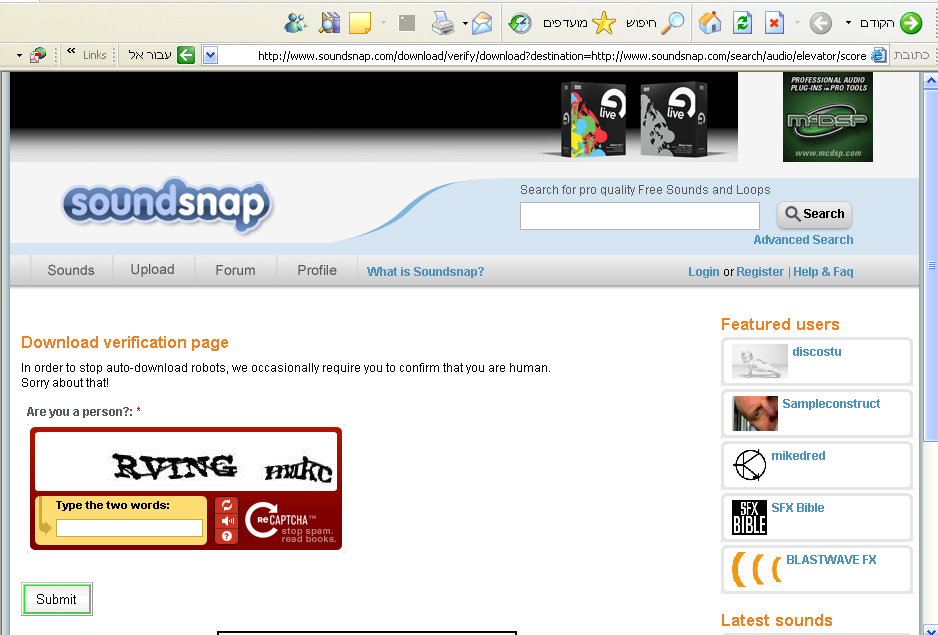Image resolution: width=938 pixels, height=635 pixels.
Task: Click the Ableton Live boxes banner ad
Action: [374, 117]
